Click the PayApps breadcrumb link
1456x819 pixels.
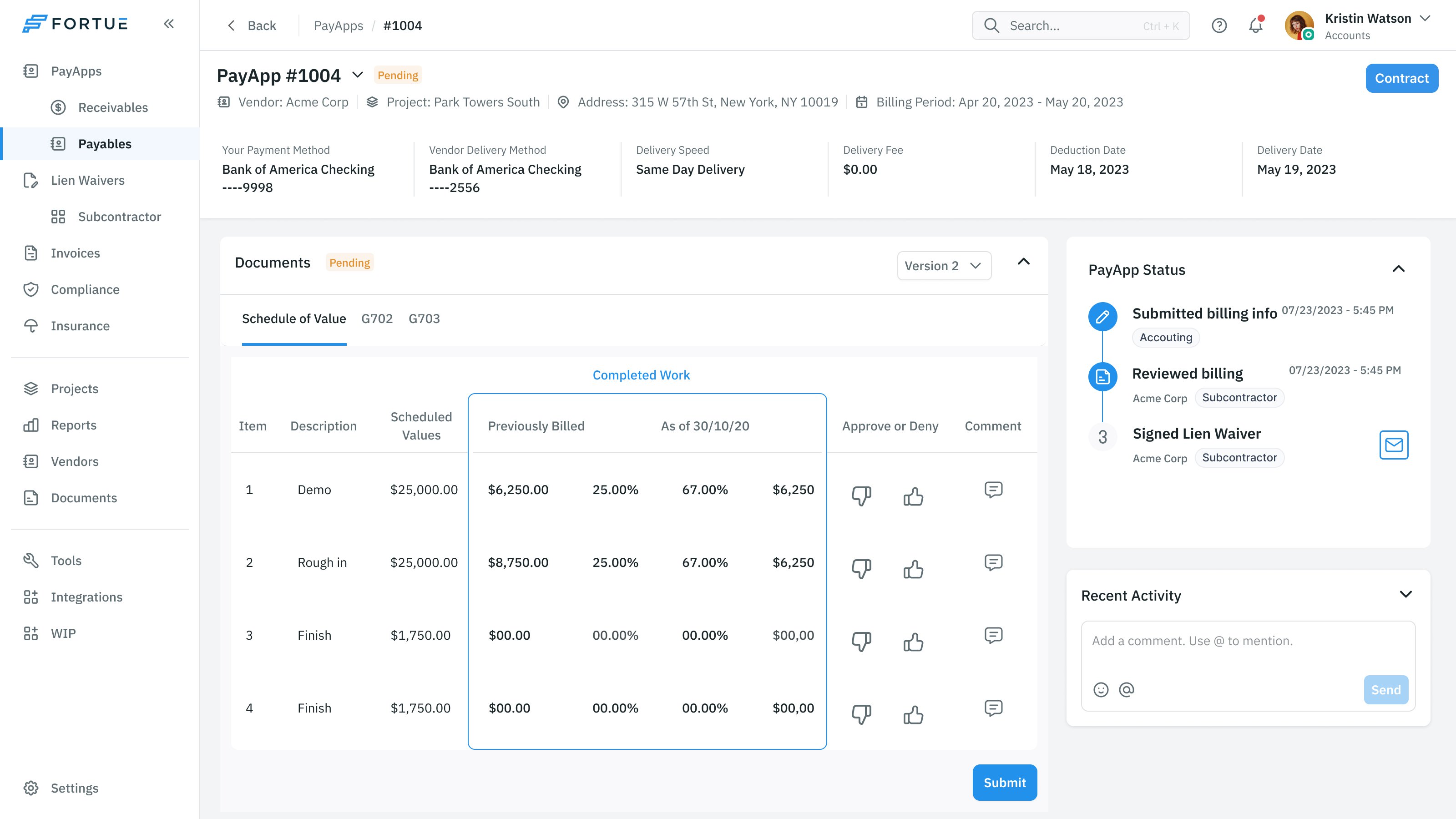point(339,25)
